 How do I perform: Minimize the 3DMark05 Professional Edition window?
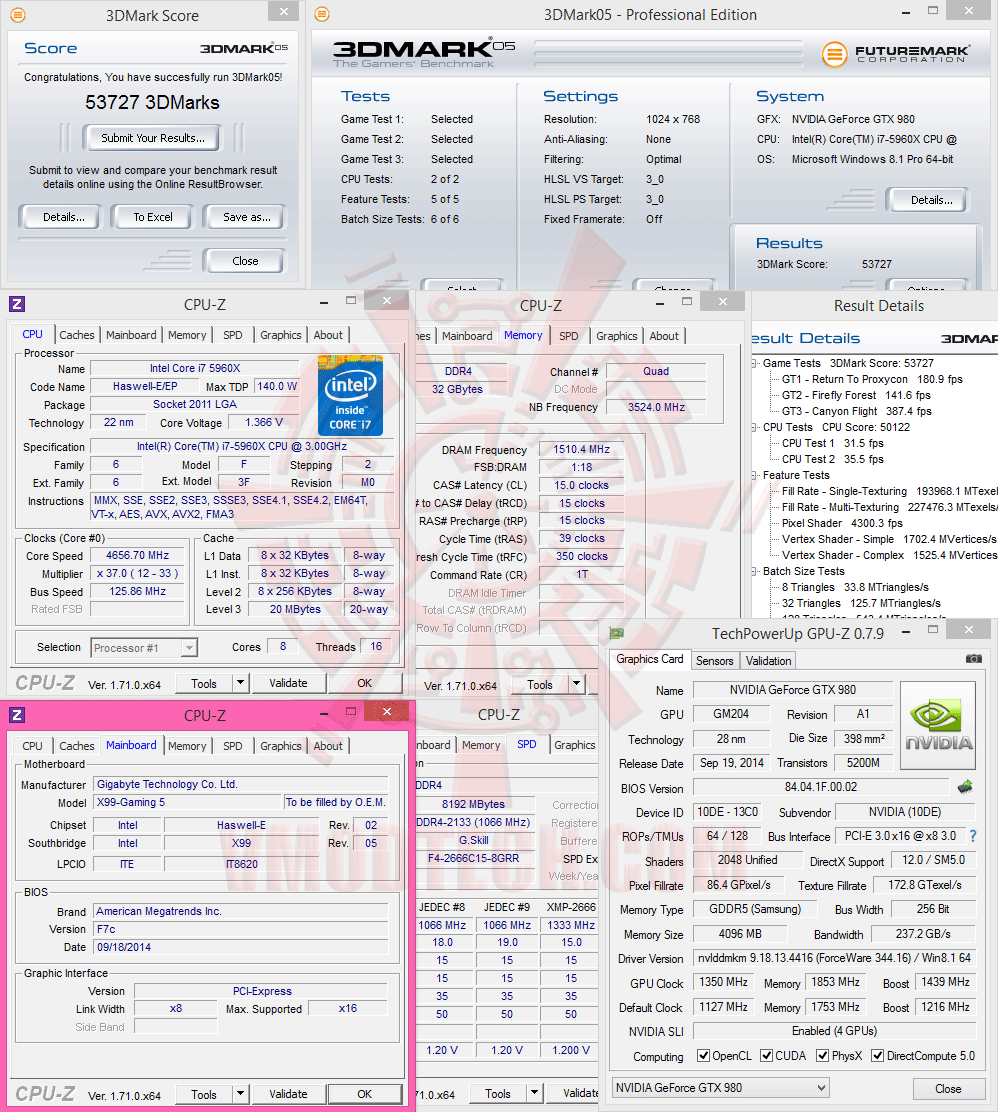[x=906, y=12]
